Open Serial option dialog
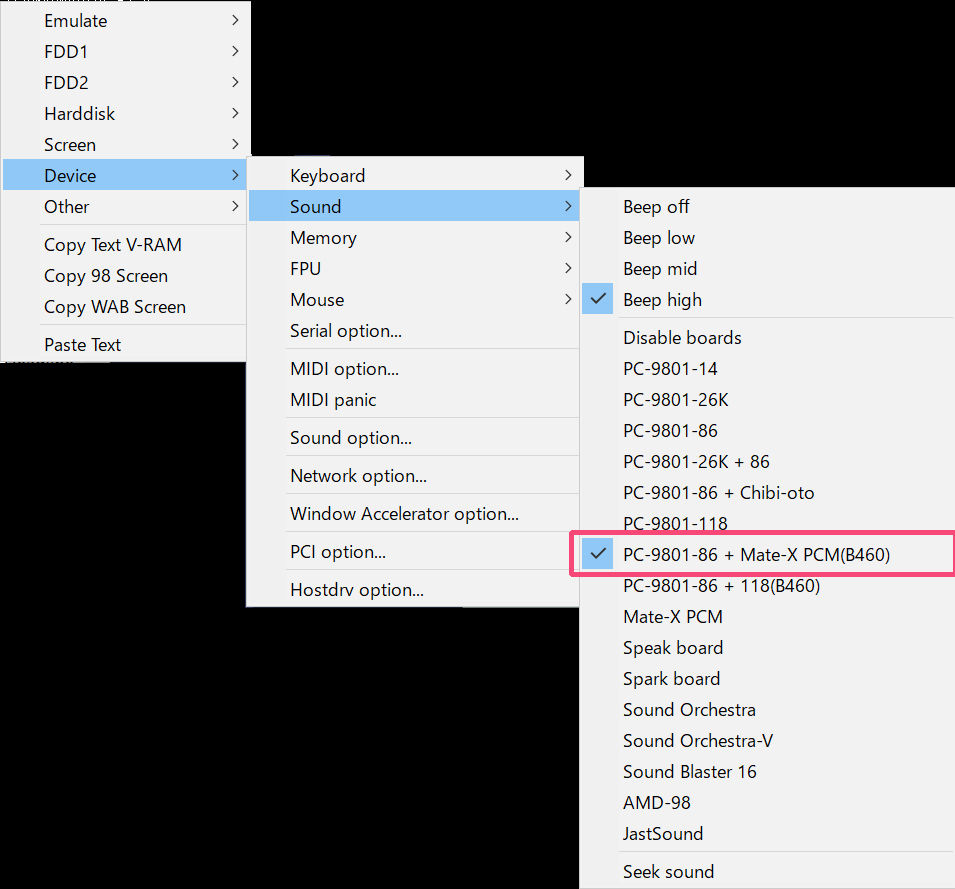 click(414, 331)
